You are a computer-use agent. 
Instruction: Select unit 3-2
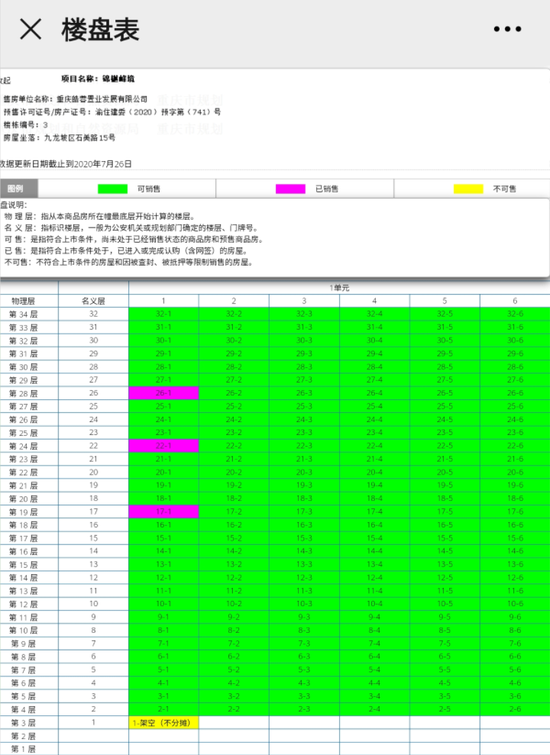pos(234,696)
